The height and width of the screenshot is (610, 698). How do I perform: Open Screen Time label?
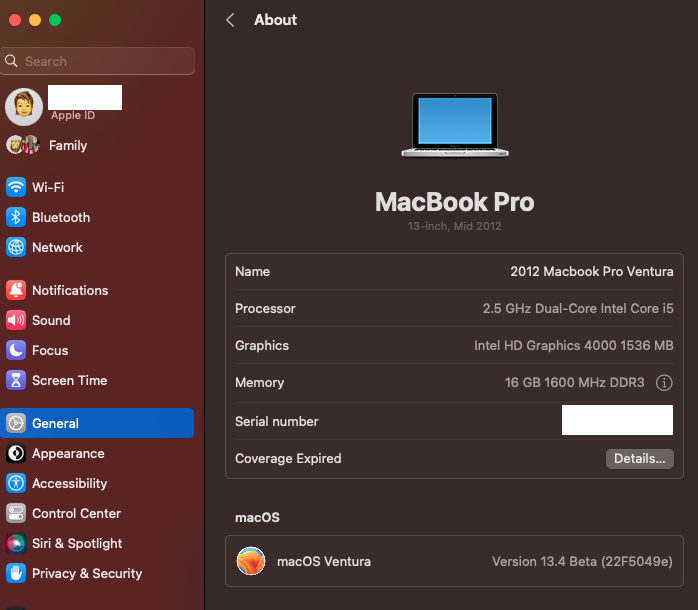pos(70,380)
